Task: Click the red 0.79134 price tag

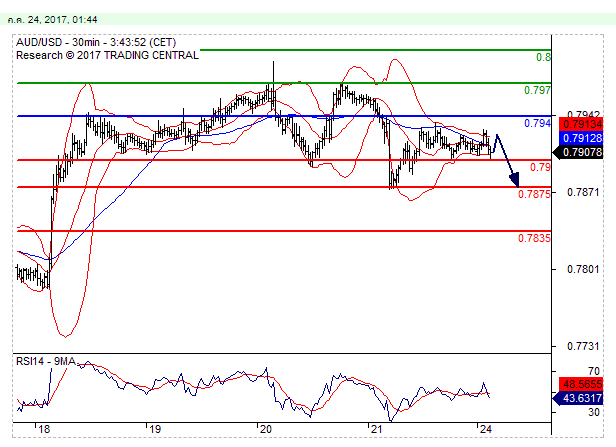Action: pyautogui.click(x=581, y=124)
